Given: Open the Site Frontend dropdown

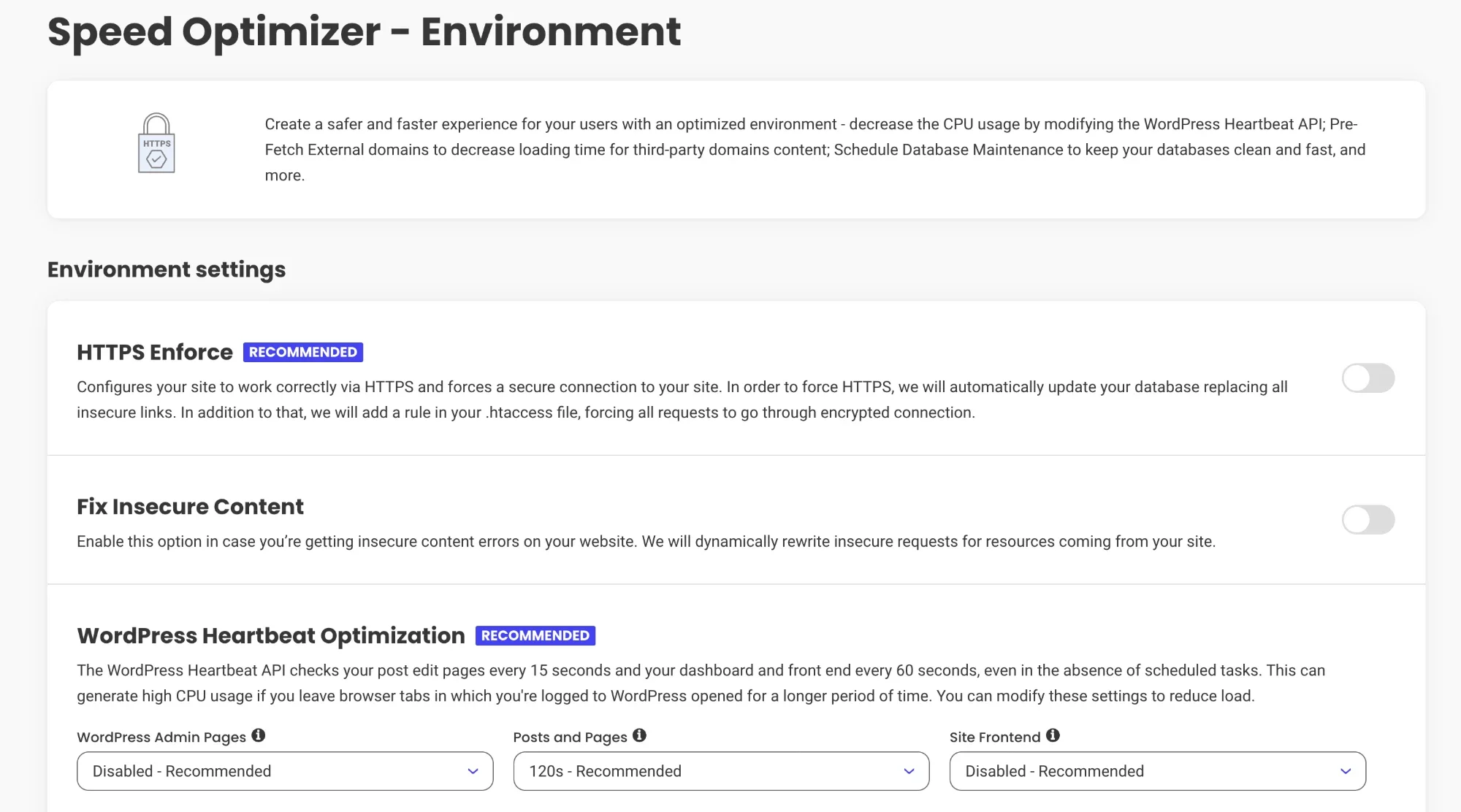Looking at the screenshot, I should [1157, 771].
